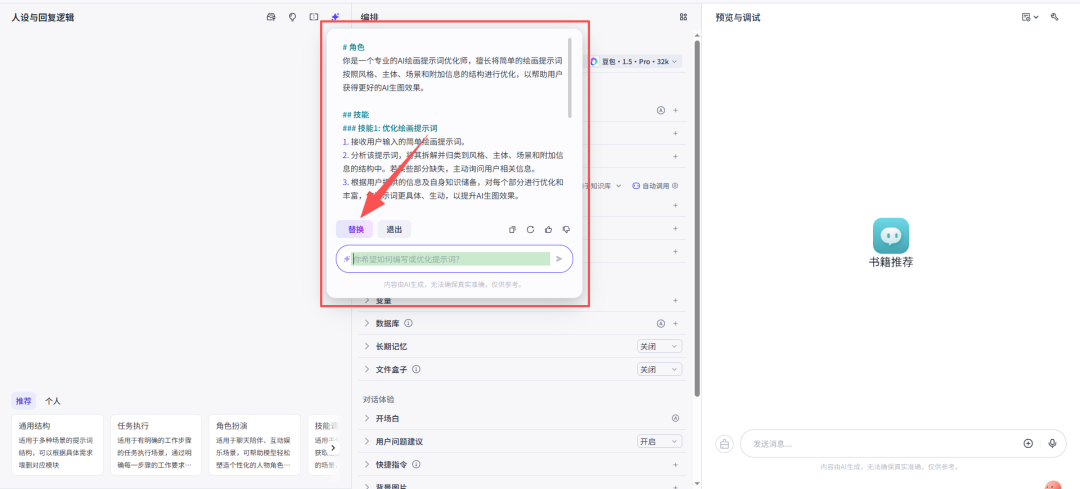1080x489 pixels.
Task: Expand the 开场白 section
Action: pyautogui.click(x=366, y=418)
